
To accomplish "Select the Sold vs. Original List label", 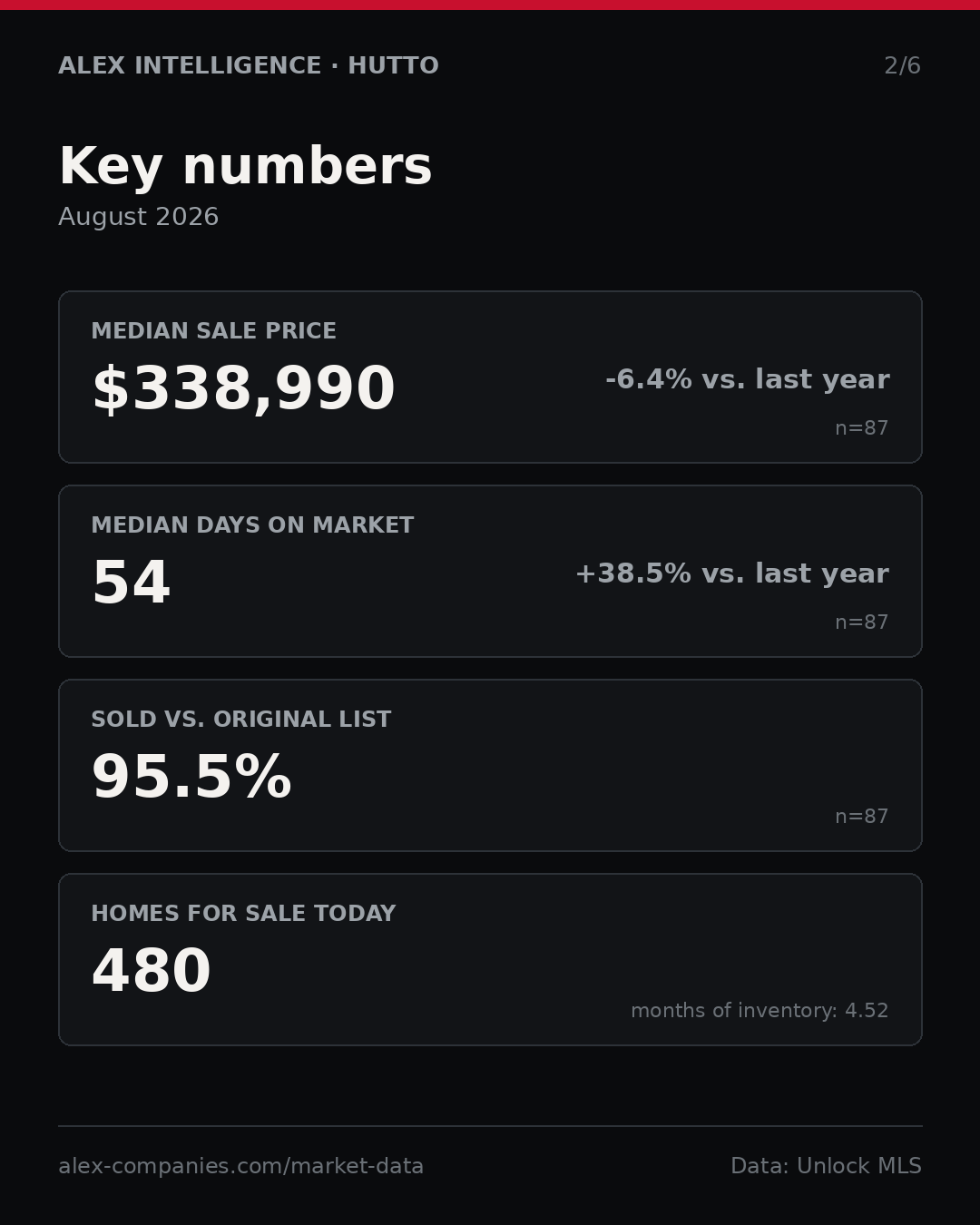I will (241, 720).
